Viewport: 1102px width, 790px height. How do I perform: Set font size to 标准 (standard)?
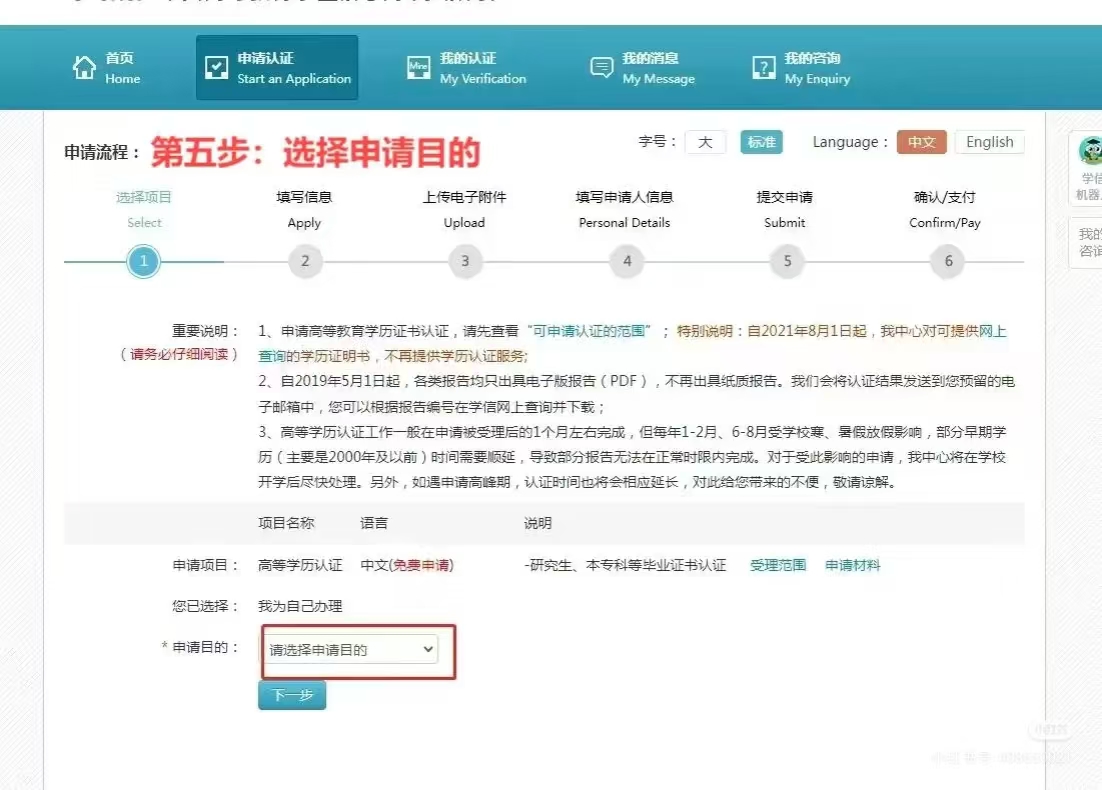point(761,142)
